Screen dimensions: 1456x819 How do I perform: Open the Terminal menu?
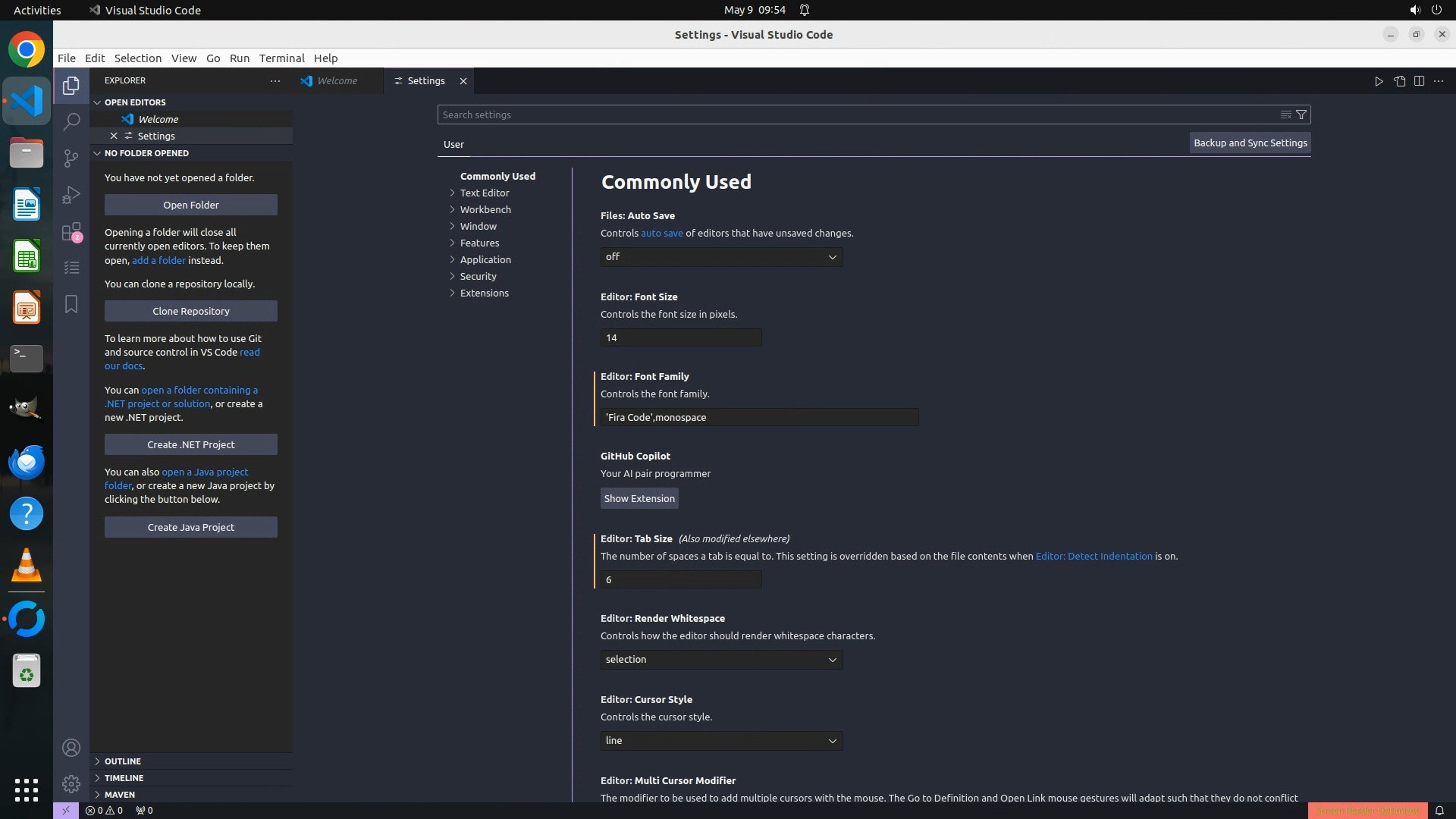pyautogui.click(x=281, y=58)
